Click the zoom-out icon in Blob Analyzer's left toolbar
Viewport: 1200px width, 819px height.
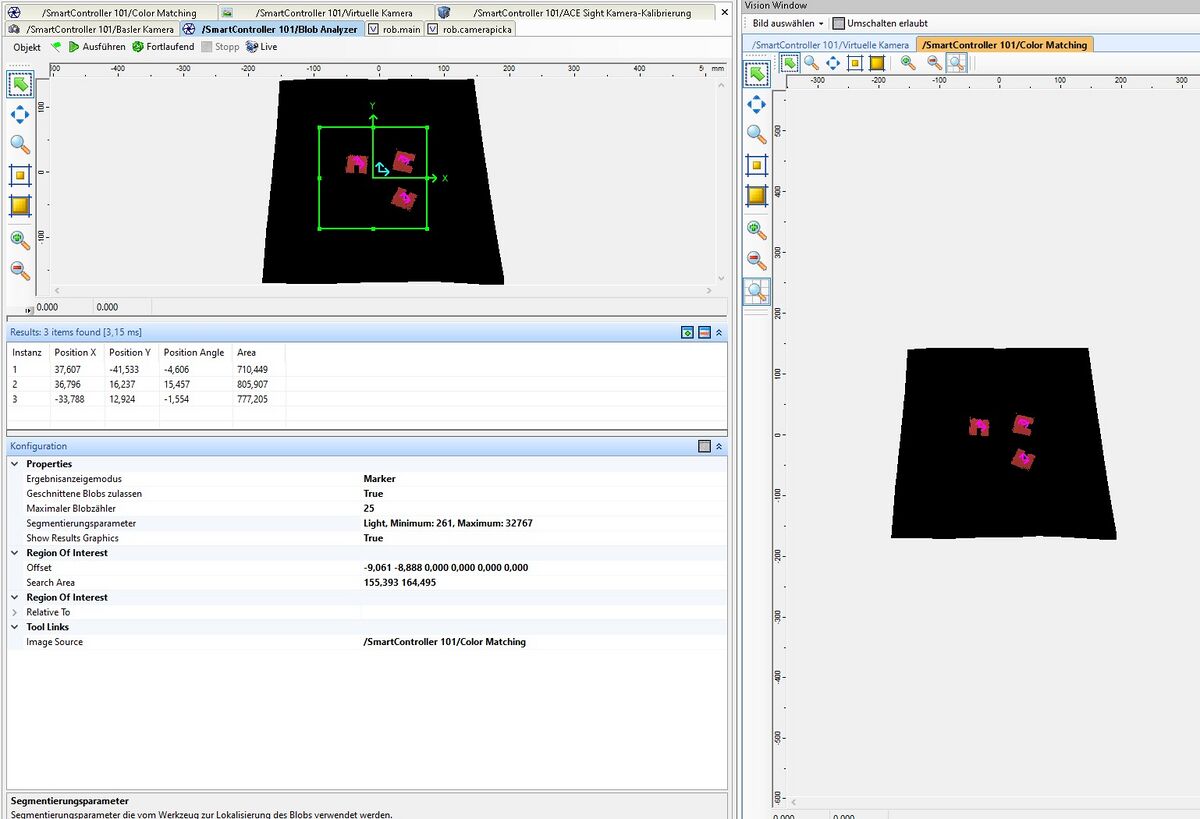pos(20,270)
